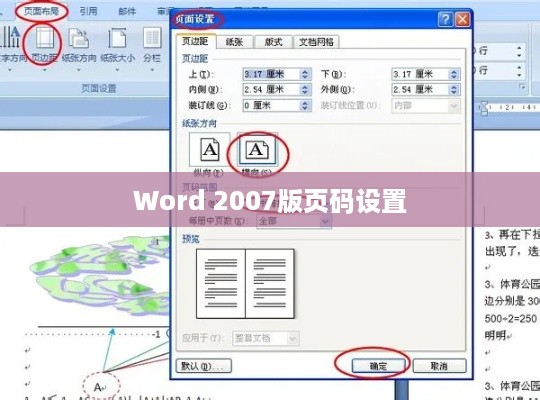Adjust the 内侧 margin spinner arrows
Screen dimensions: 540x400
[x=305, y=90]
